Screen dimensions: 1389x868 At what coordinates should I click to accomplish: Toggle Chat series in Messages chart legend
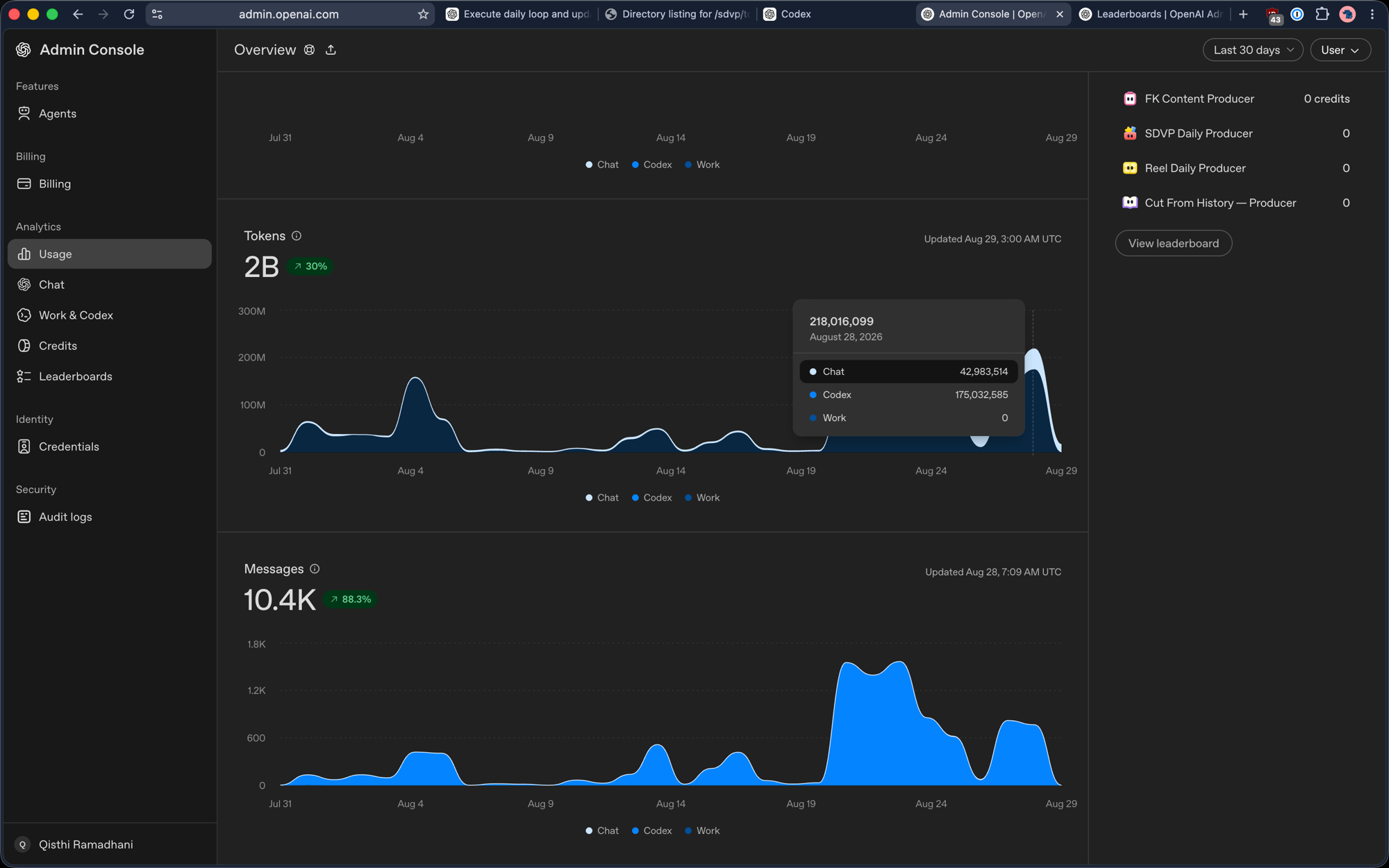click(602, 831)
